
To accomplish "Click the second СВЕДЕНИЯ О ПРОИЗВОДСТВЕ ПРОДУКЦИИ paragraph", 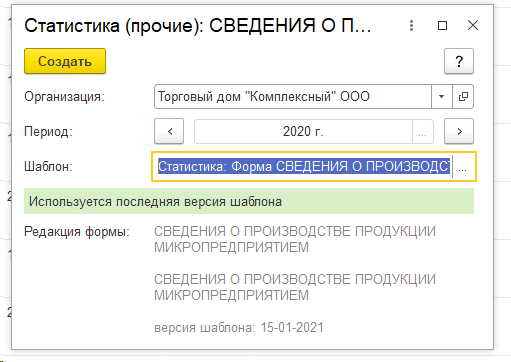I will 295,287.
